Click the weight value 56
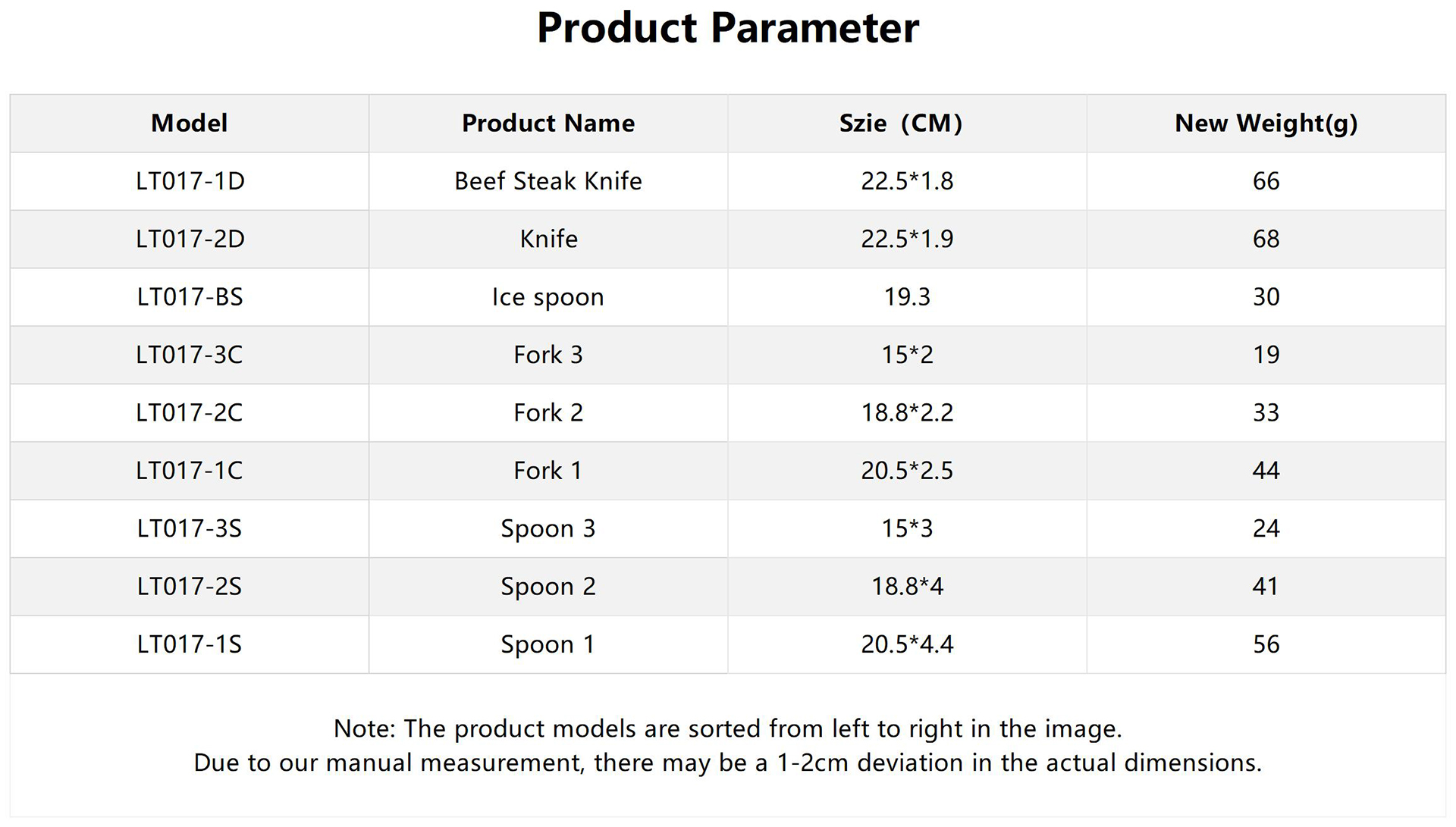1456x827 pixels. coord(1266,644)
